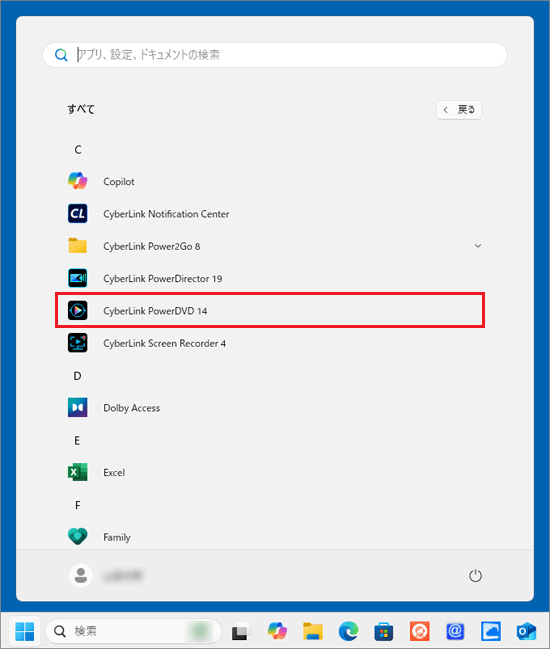Select CyberLink Screen Recorder 4 label

point(164,343)
